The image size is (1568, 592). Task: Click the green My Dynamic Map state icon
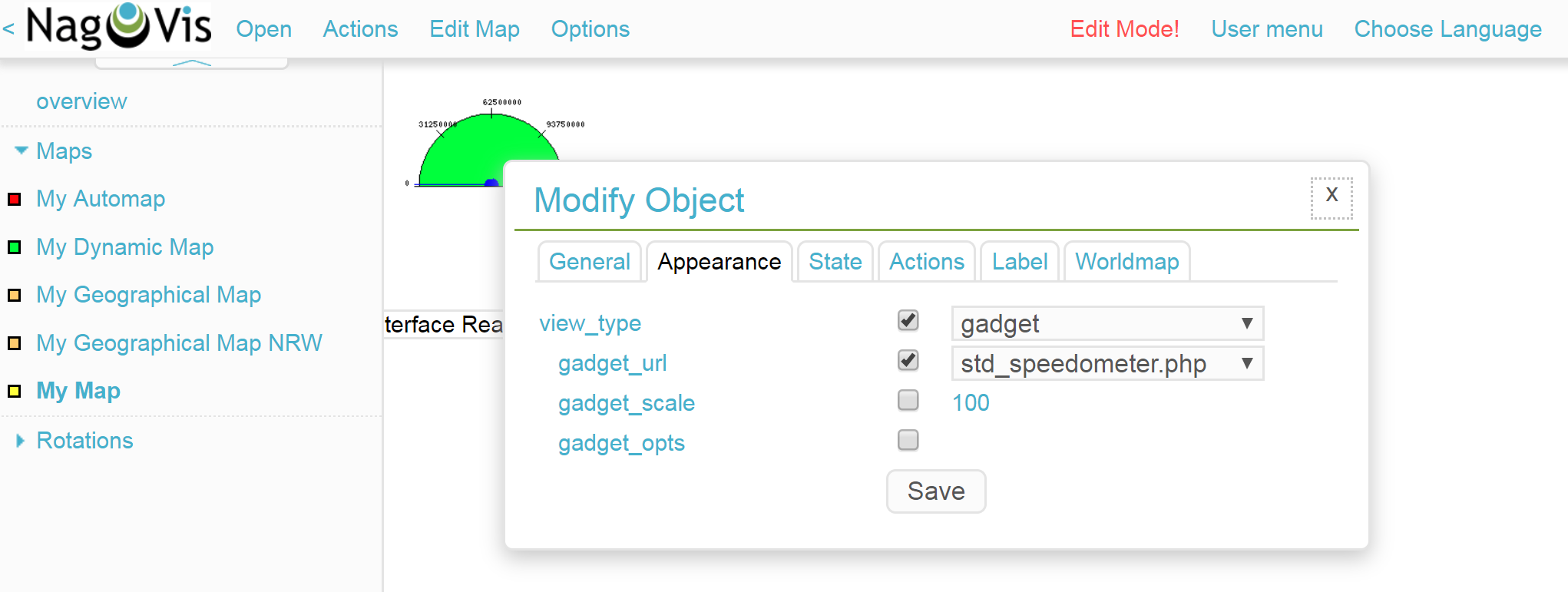point(14,247)
